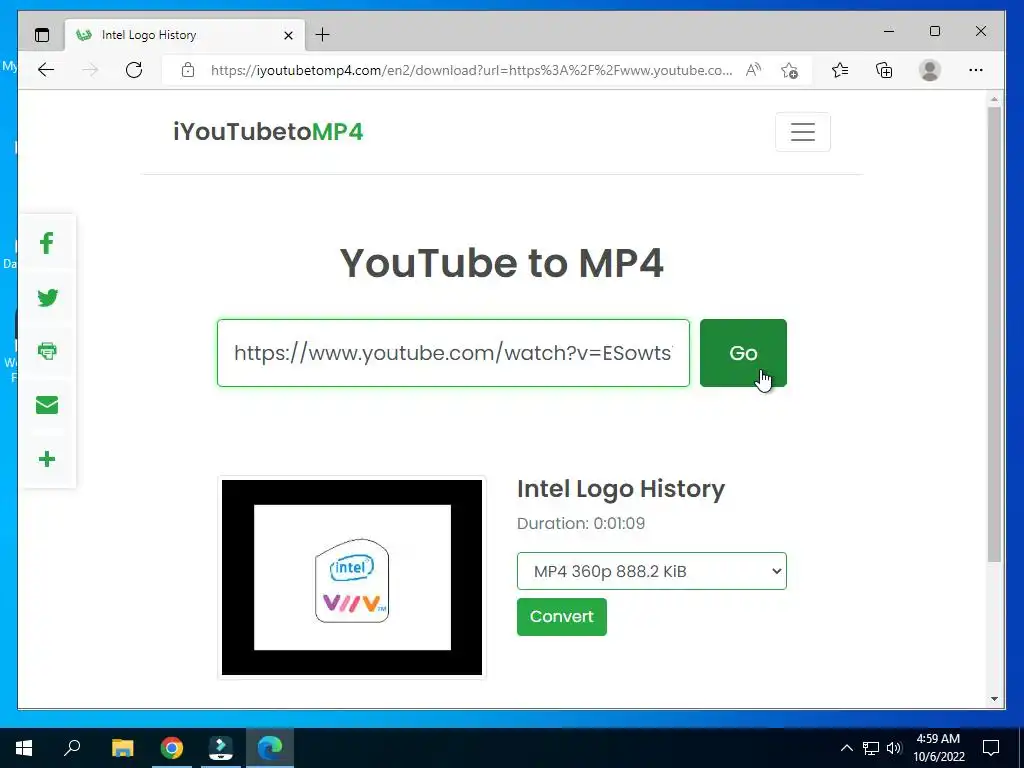Go back to the previous page
Image resolution: width=1024 pixels, height=768 pixels.
pyautogui.click(x=46, y=70)
